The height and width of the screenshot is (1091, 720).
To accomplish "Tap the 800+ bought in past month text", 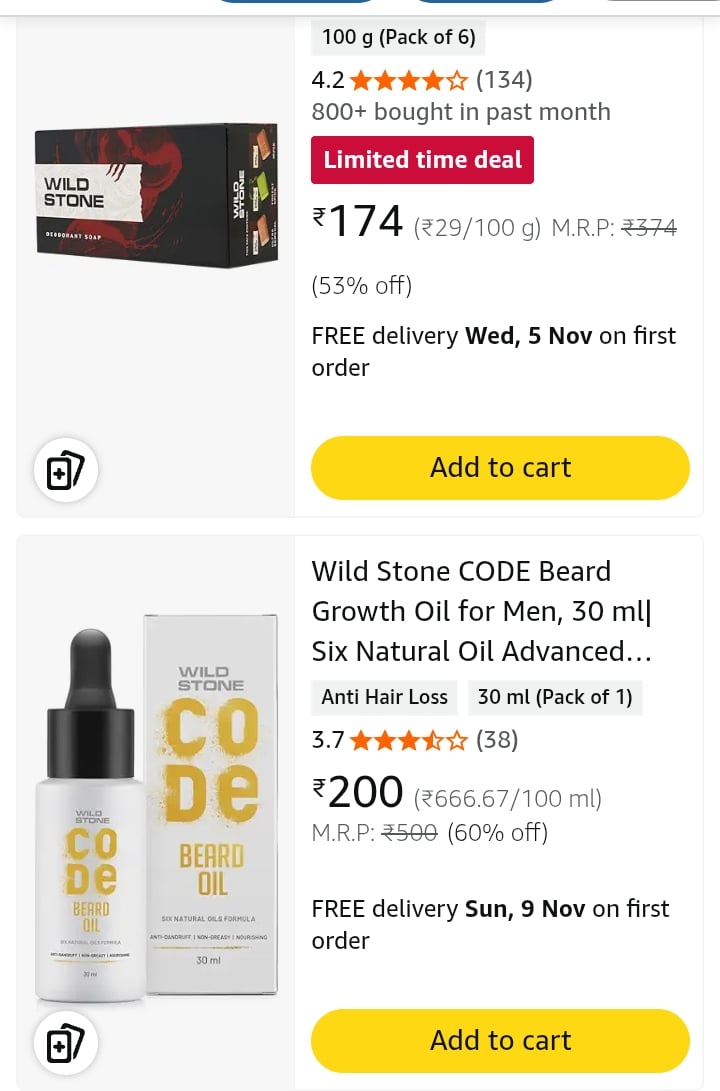I will (461, 112).
